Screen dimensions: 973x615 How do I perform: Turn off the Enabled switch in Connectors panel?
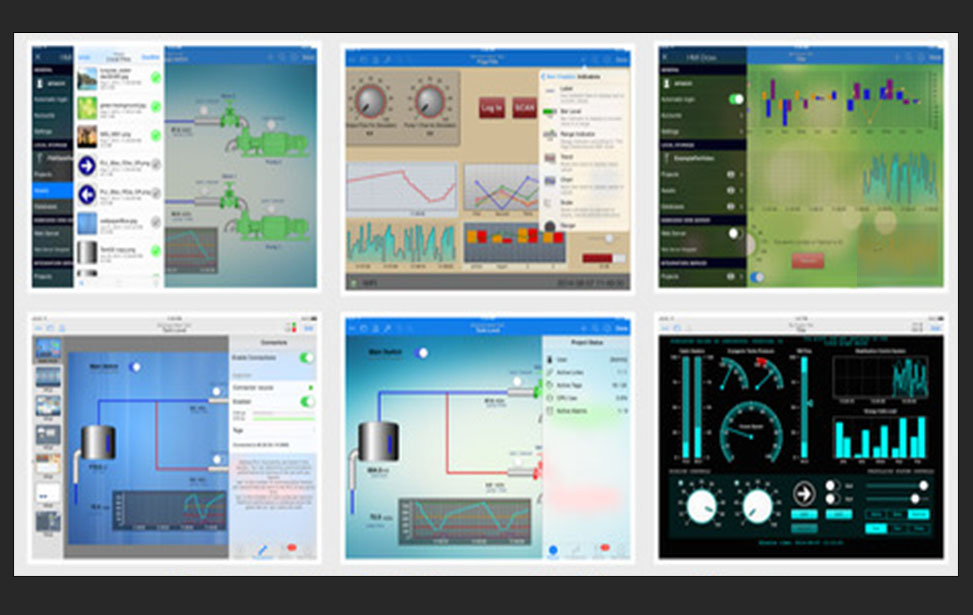[x=307, y=401]
